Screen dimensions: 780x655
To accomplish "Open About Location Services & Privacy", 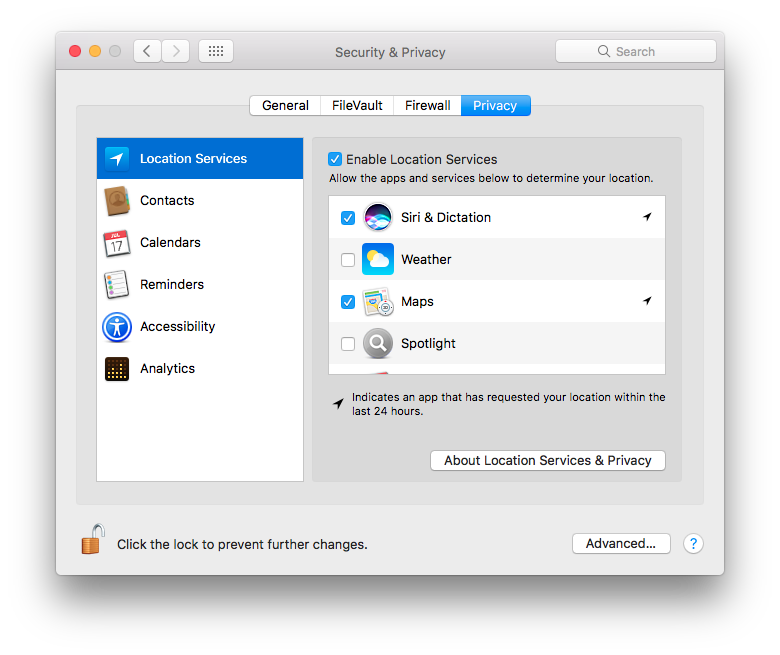I will 548,461.
